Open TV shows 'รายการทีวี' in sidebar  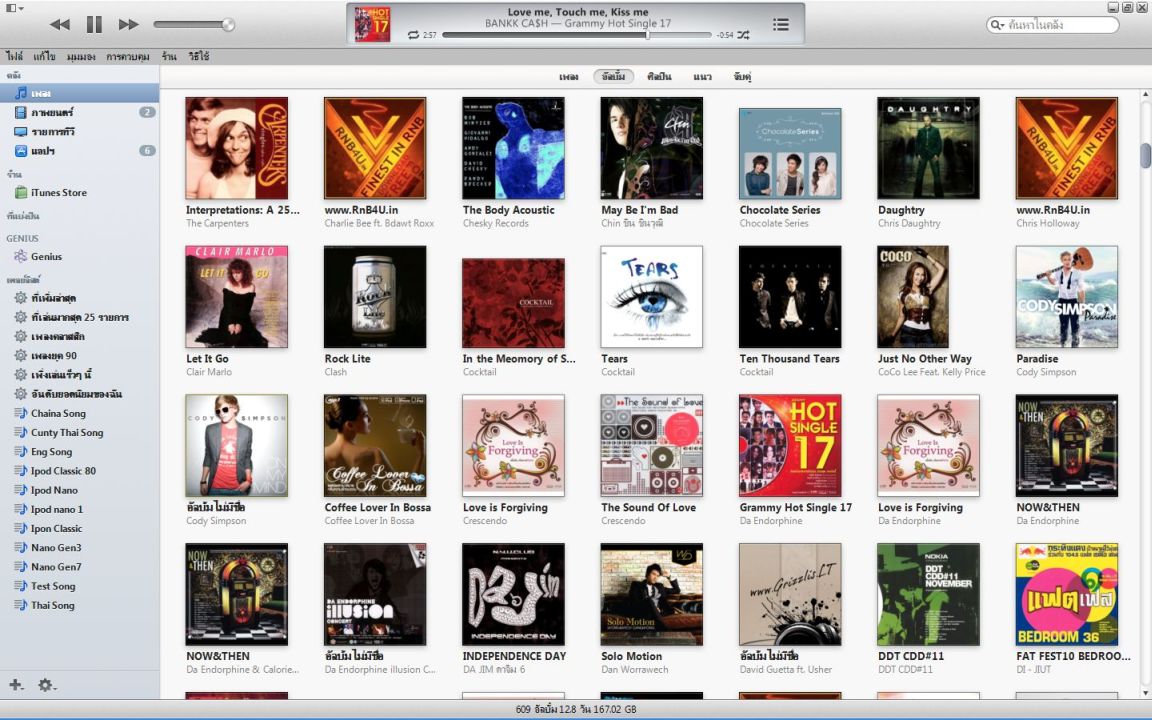click(79, 132)
